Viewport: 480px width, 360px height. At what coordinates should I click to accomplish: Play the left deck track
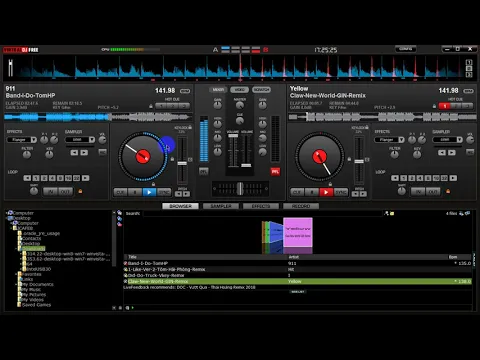[149, 192]
